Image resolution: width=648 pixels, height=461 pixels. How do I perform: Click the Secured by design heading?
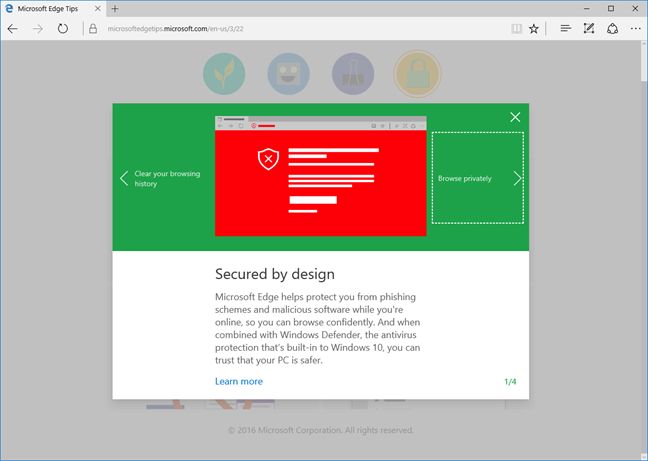click(275, 274)
